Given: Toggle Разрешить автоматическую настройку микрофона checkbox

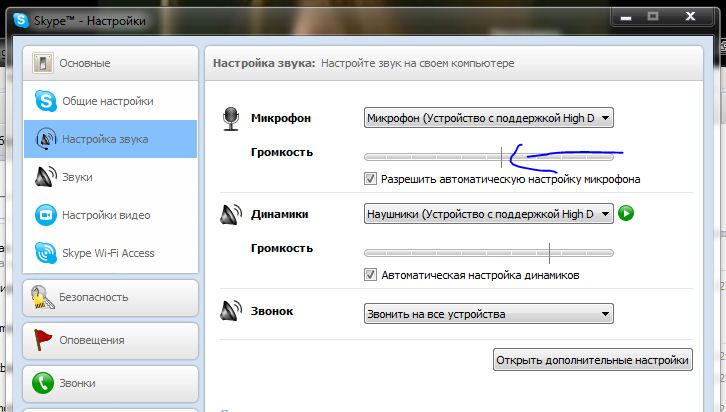Looking at the screenshot, I should 370,179.
